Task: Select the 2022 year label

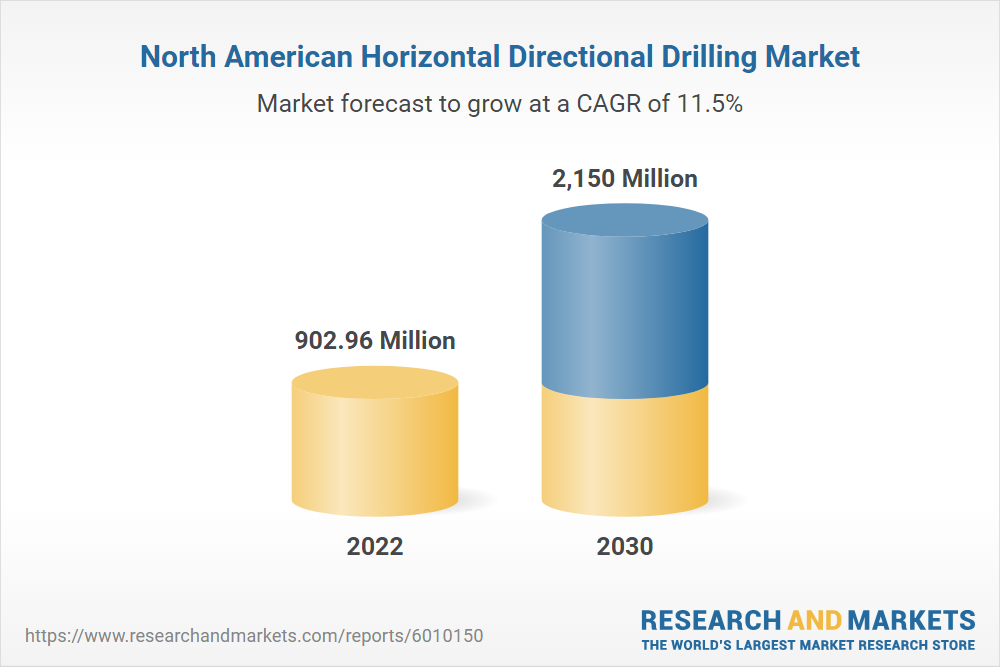Action: coord(375,547)
